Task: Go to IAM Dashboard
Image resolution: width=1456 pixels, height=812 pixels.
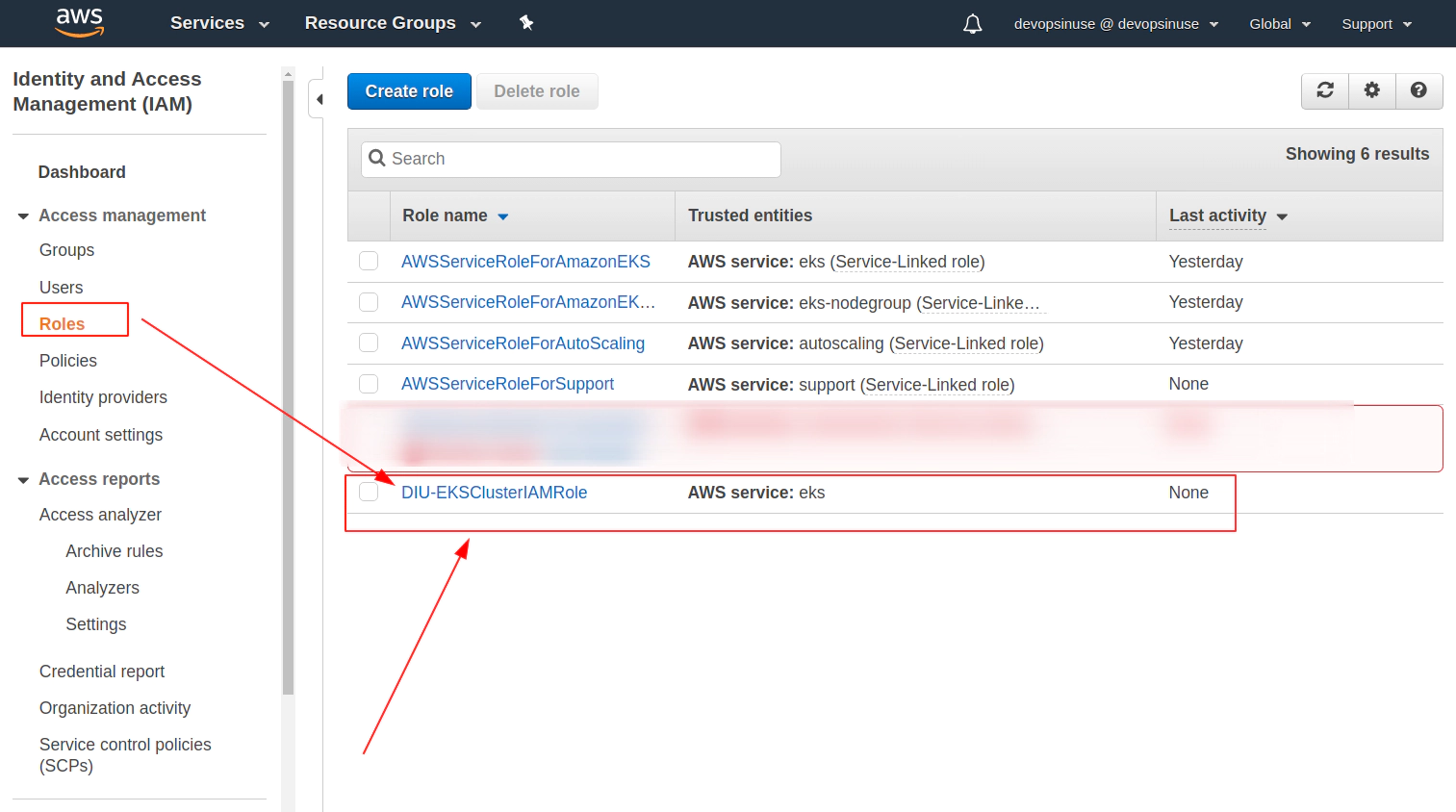Action: click(82, 172)
